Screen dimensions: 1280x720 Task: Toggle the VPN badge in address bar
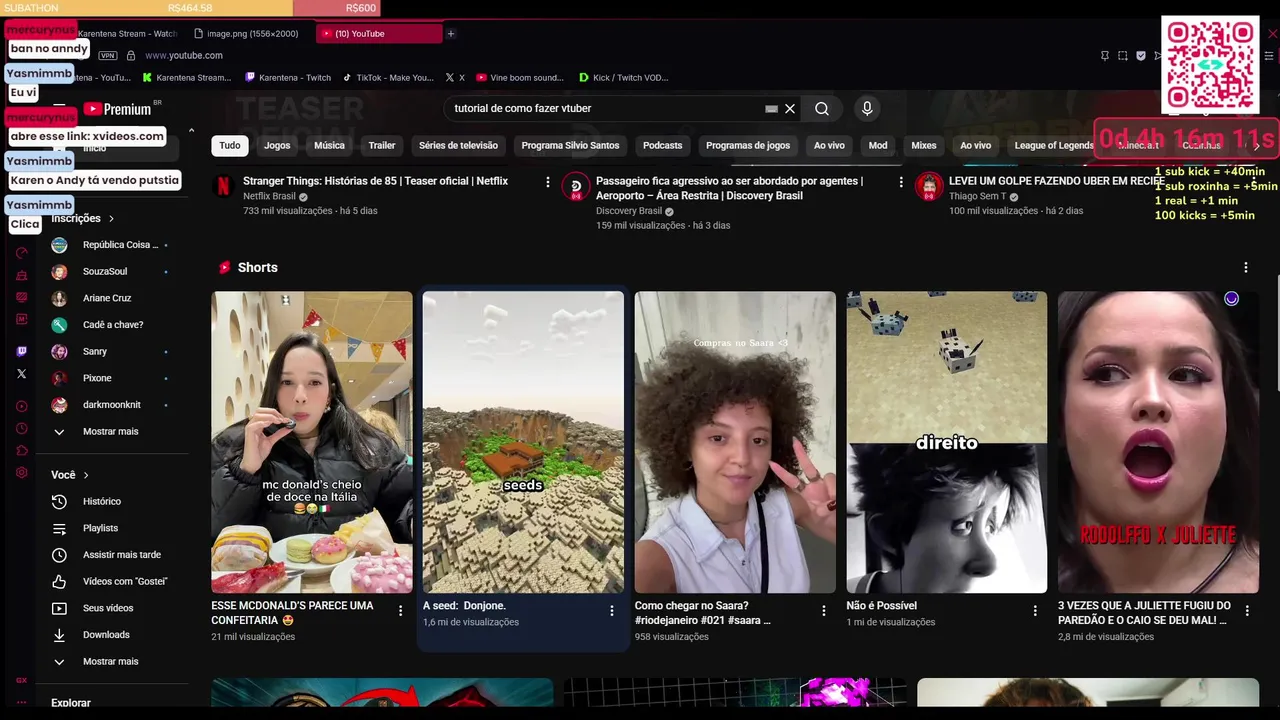108,56
